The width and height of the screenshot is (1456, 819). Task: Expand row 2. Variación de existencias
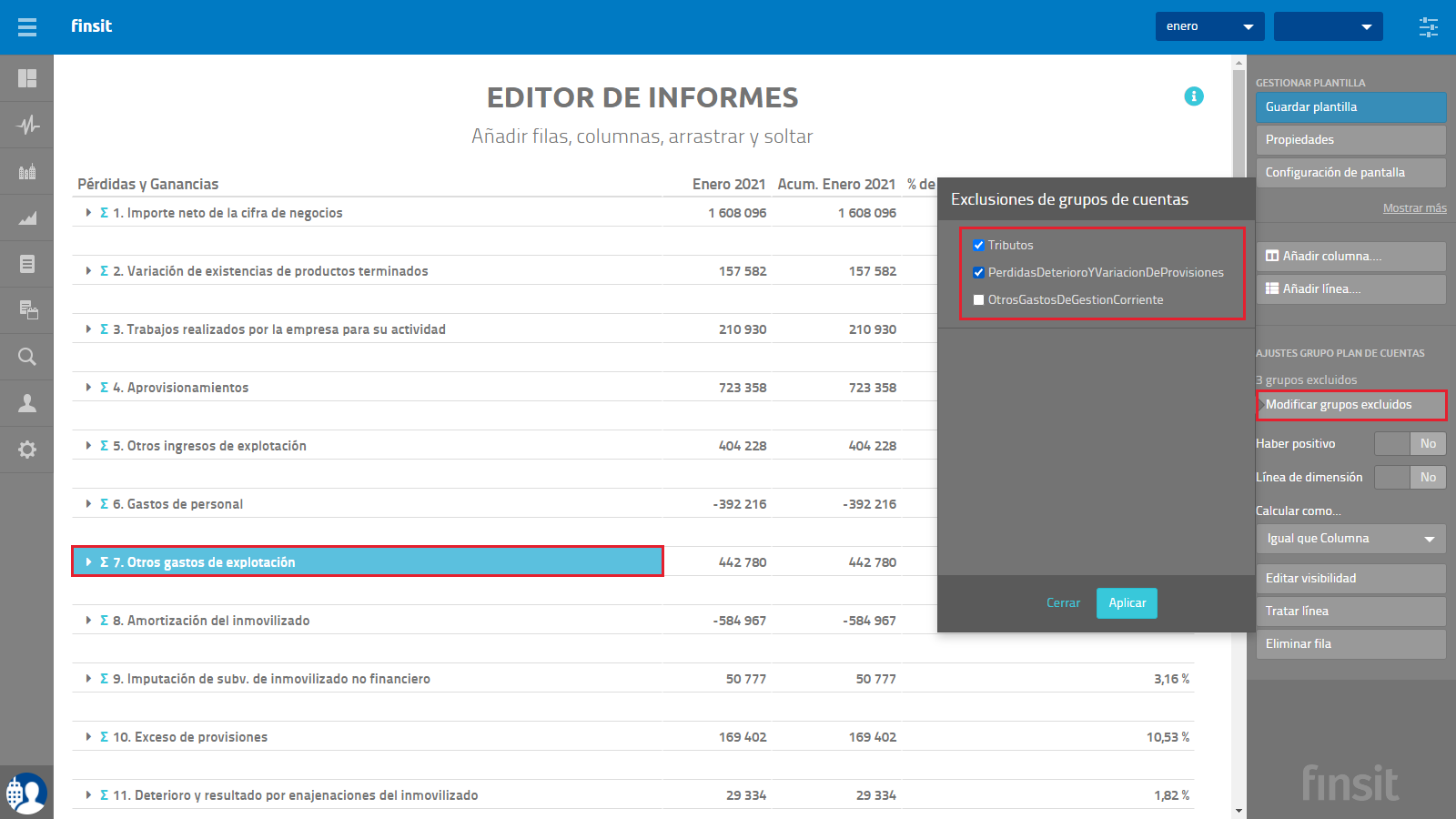click(88, 271)
